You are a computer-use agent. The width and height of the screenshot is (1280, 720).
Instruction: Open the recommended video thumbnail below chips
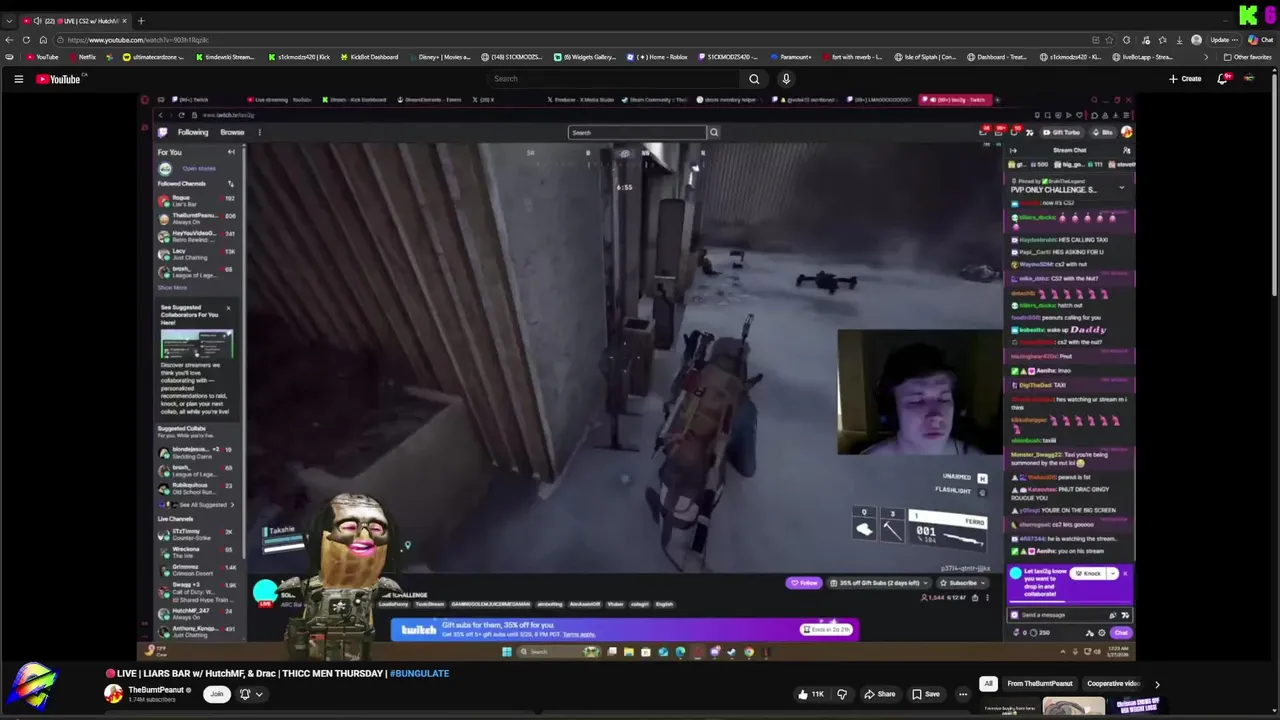tap(1075, 707)
